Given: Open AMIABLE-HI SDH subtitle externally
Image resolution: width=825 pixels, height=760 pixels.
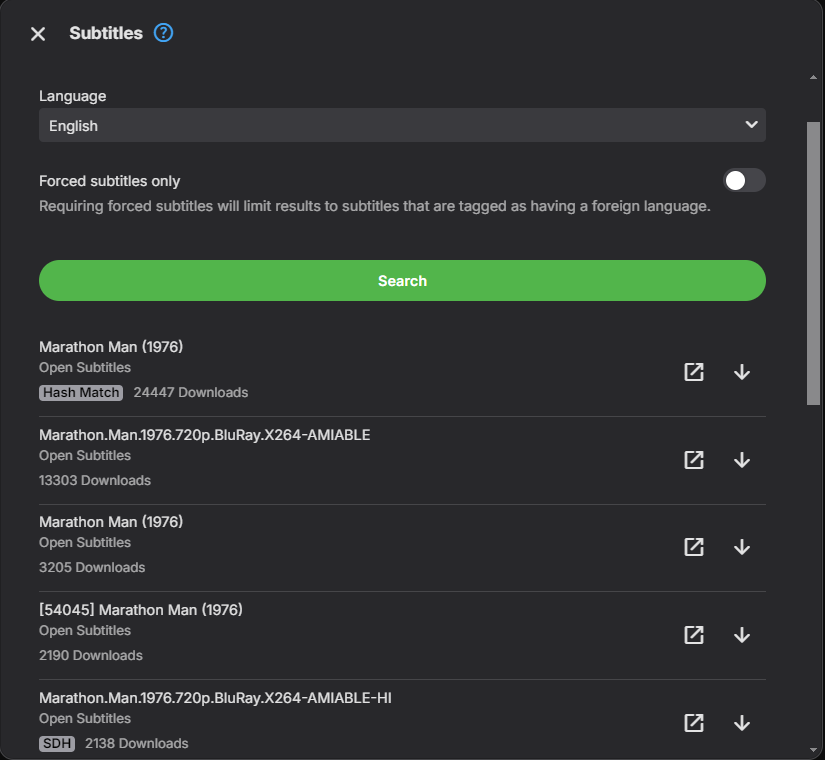Looking at the screenshot, I should point(694,723).
